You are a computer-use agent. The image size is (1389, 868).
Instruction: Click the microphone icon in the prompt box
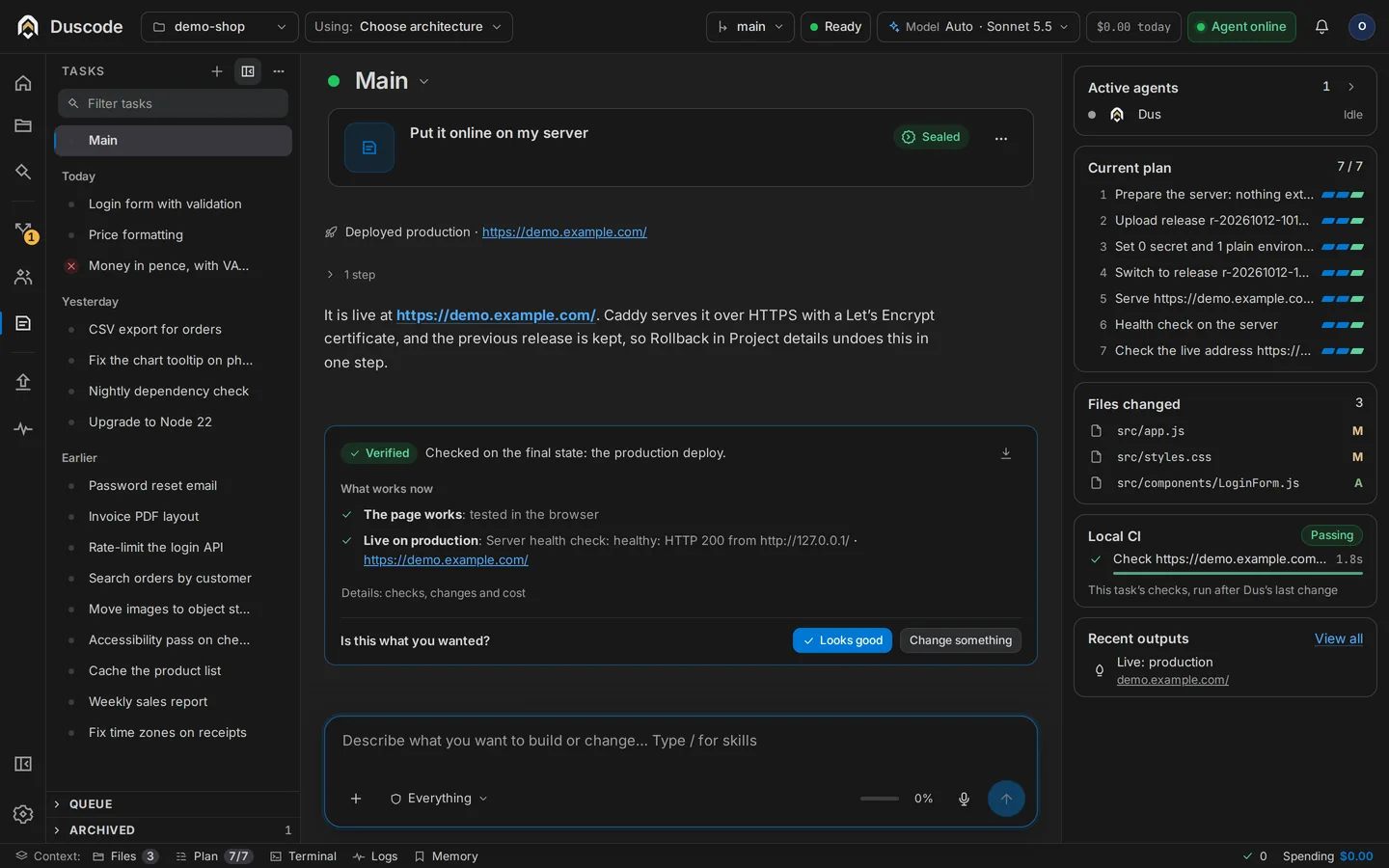coord(964,799)
